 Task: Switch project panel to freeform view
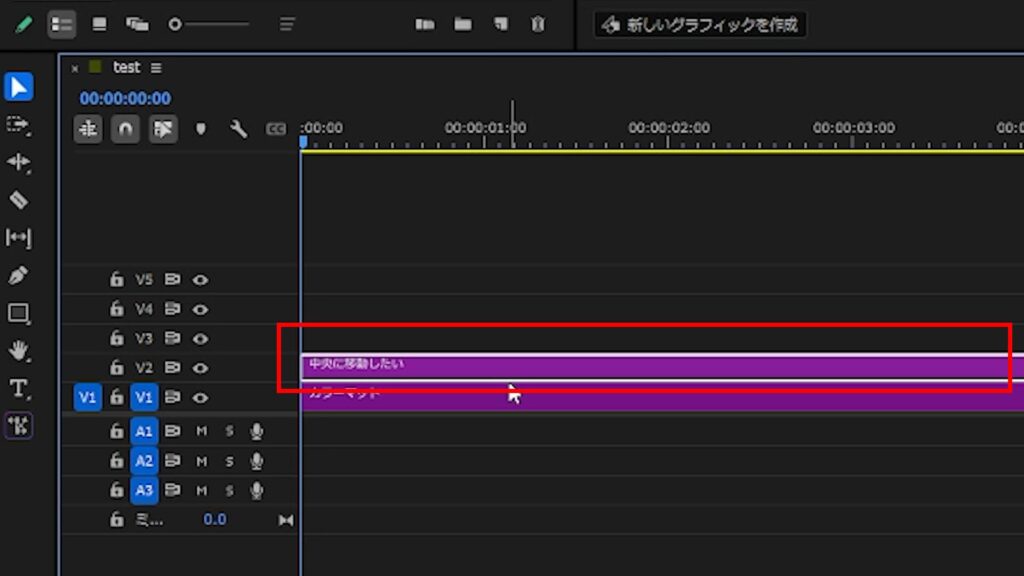137,25
